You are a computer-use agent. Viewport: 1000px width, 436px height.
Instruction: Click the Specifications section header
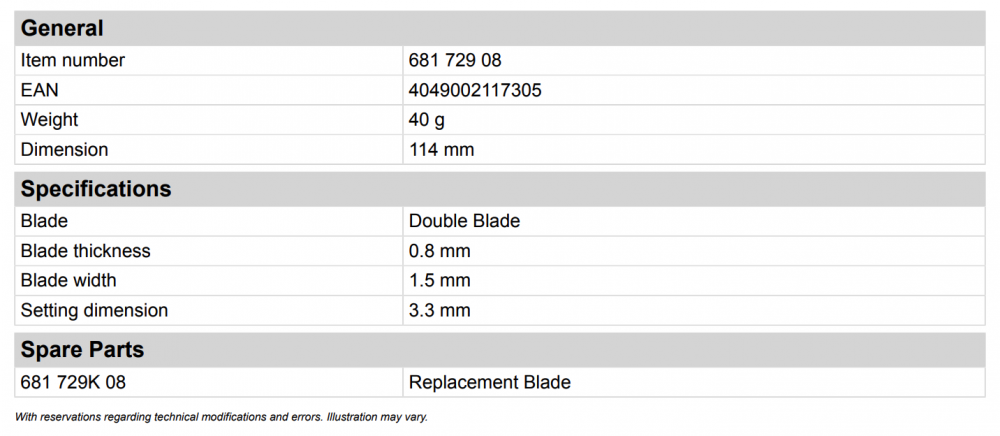tap(500, 189)
